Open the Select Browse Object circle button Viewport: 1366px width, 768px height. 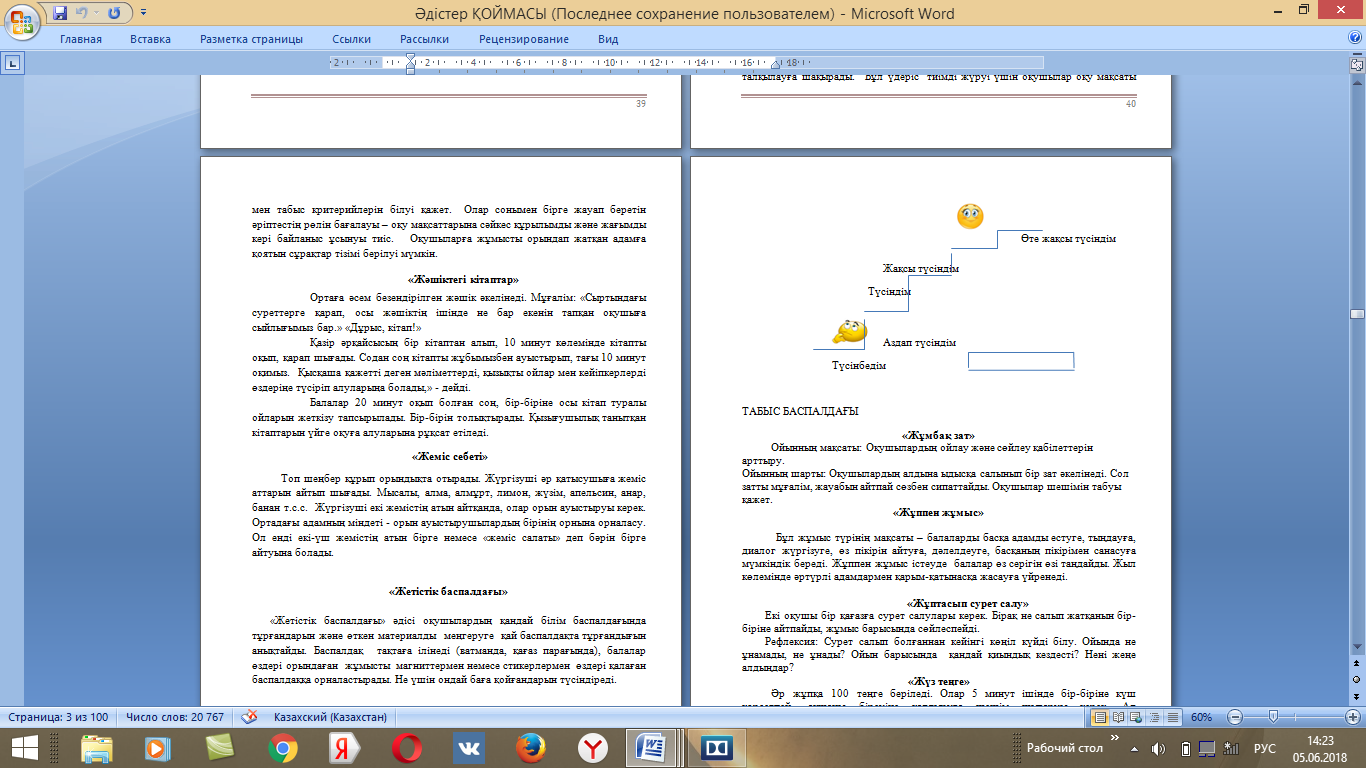click(x=1357, y=680)
